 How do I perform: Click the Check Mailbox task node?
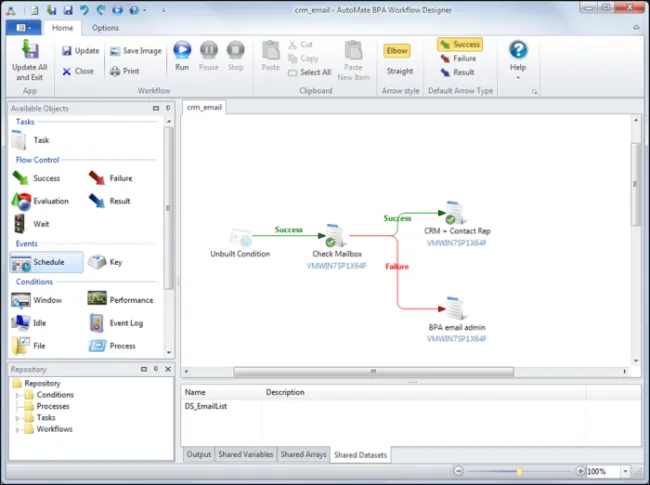tap(337, 245)
